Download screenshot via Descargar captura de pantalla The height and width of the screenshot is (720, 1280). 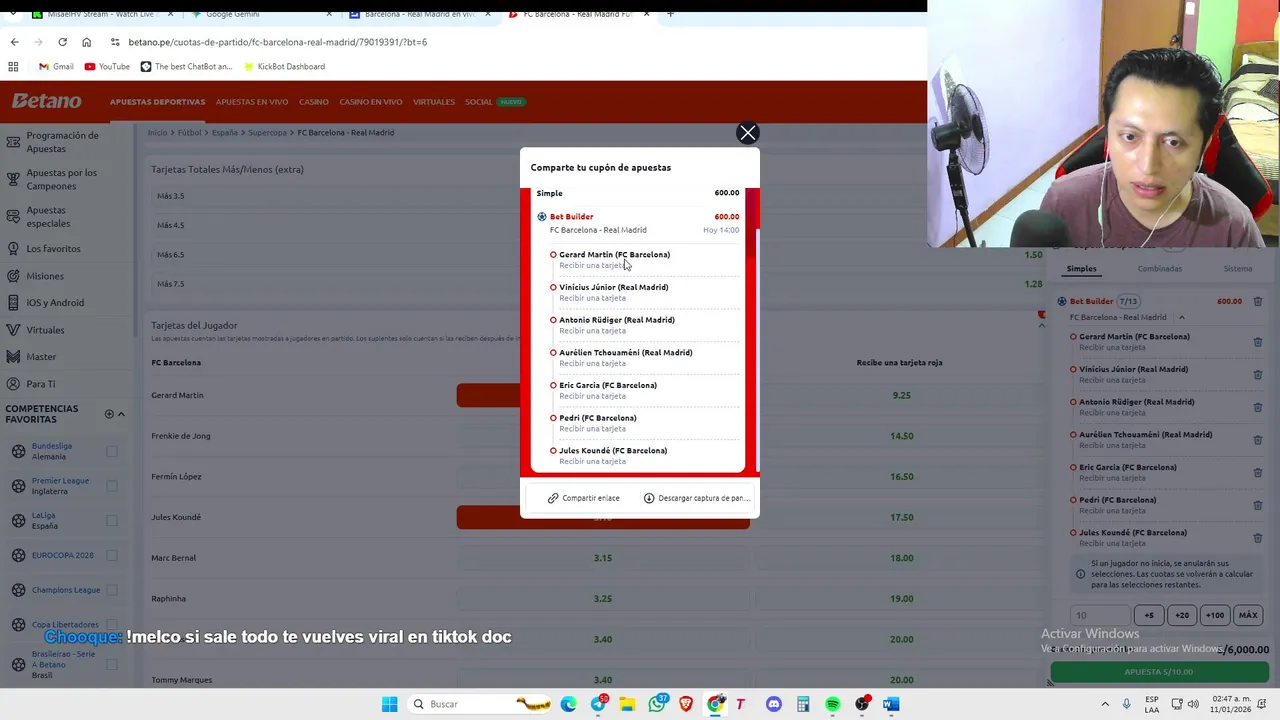point(697,498)
